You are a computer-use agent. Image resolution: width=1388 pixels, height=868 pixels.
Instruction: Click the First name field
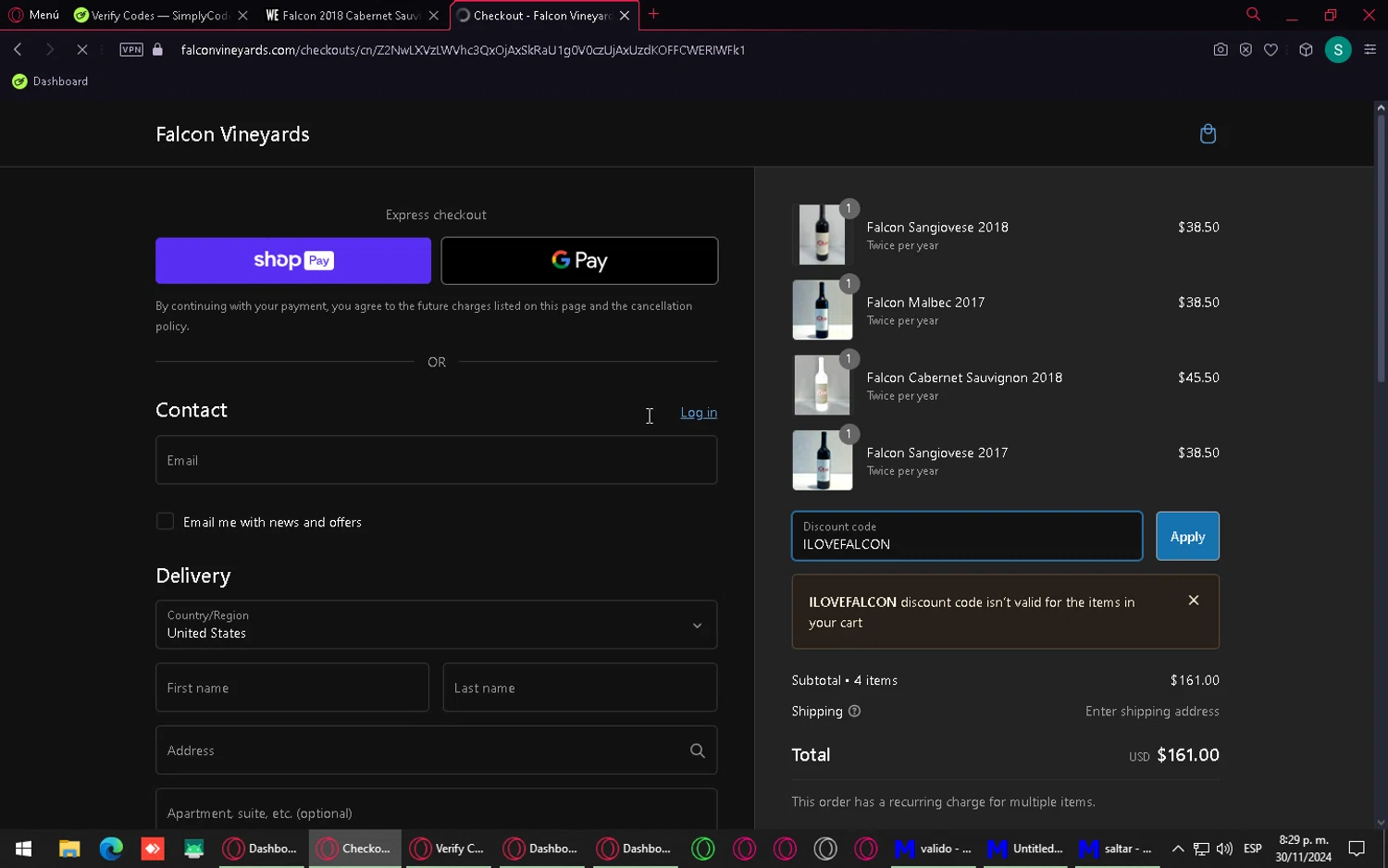[292, 688]
